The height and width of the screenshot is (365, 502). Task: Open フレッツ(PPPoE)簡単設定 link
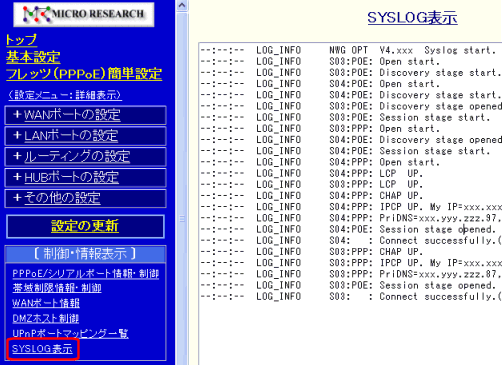point(84,74)
